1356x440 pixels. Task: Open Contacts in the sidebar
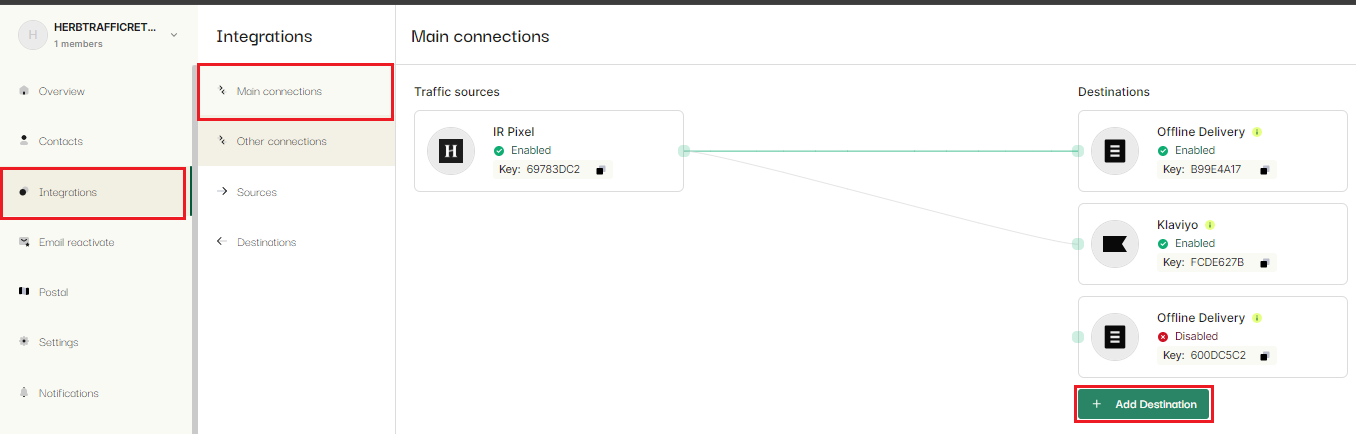tap(60, 141)
